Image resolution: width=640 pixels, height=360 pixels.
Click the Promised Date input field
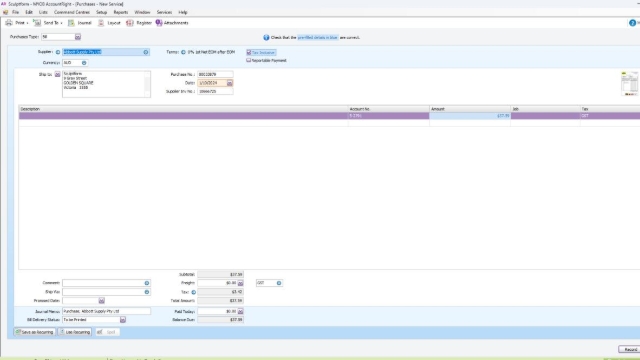tap(80, 301)
